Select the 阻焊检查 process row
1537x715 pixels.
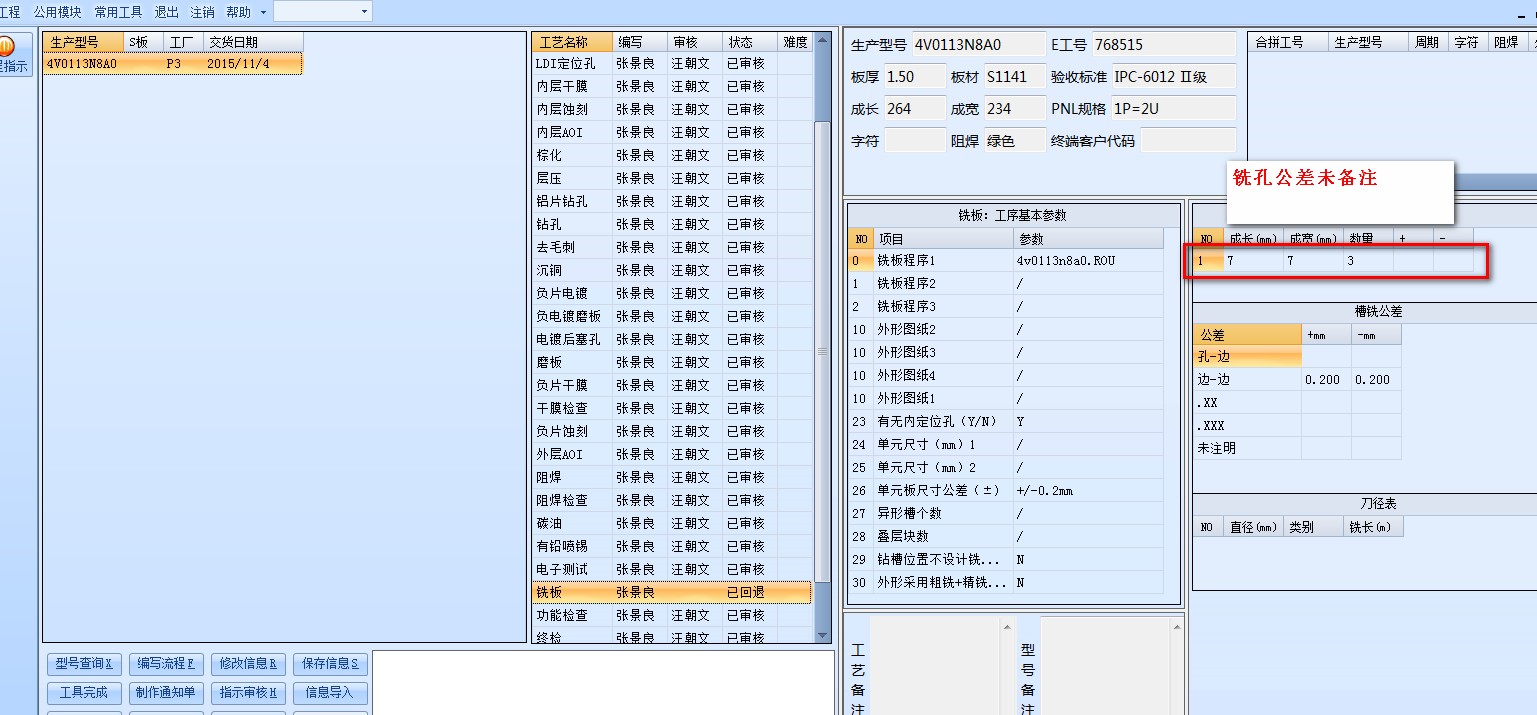tap(672, 500)
